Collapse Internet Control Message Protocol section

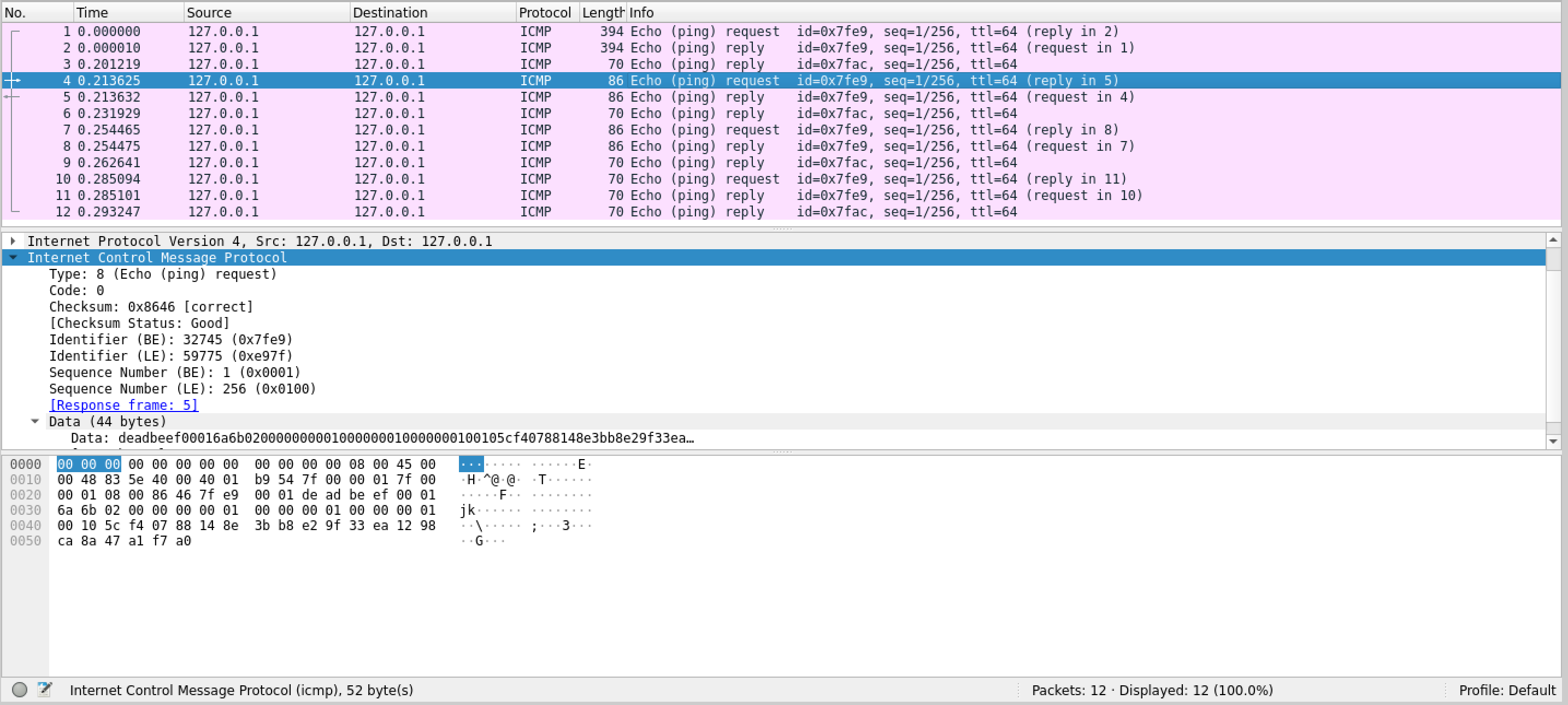(x=13, y=257)
